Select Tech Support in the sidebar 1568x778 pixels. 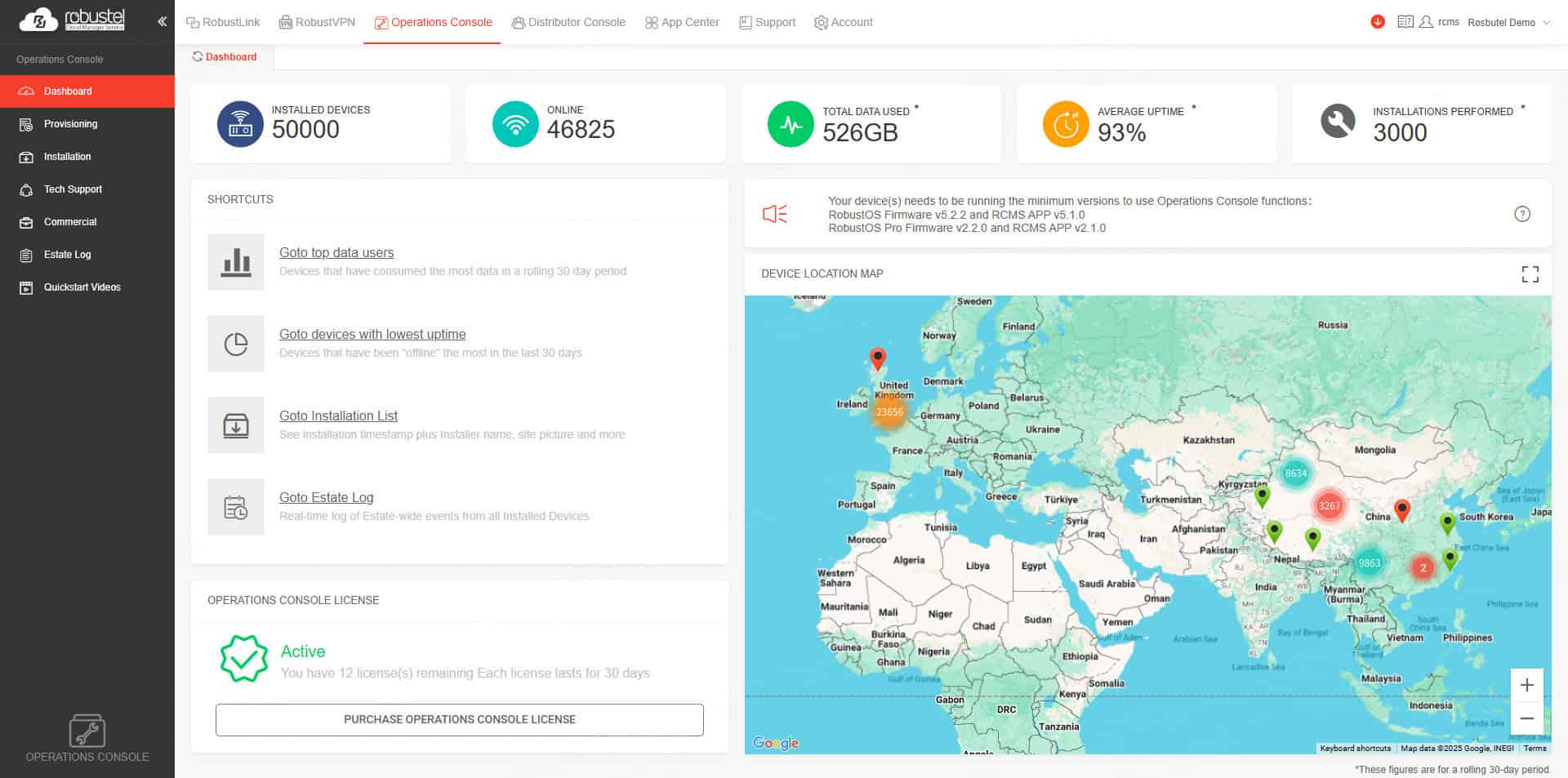tap(73, 189)
